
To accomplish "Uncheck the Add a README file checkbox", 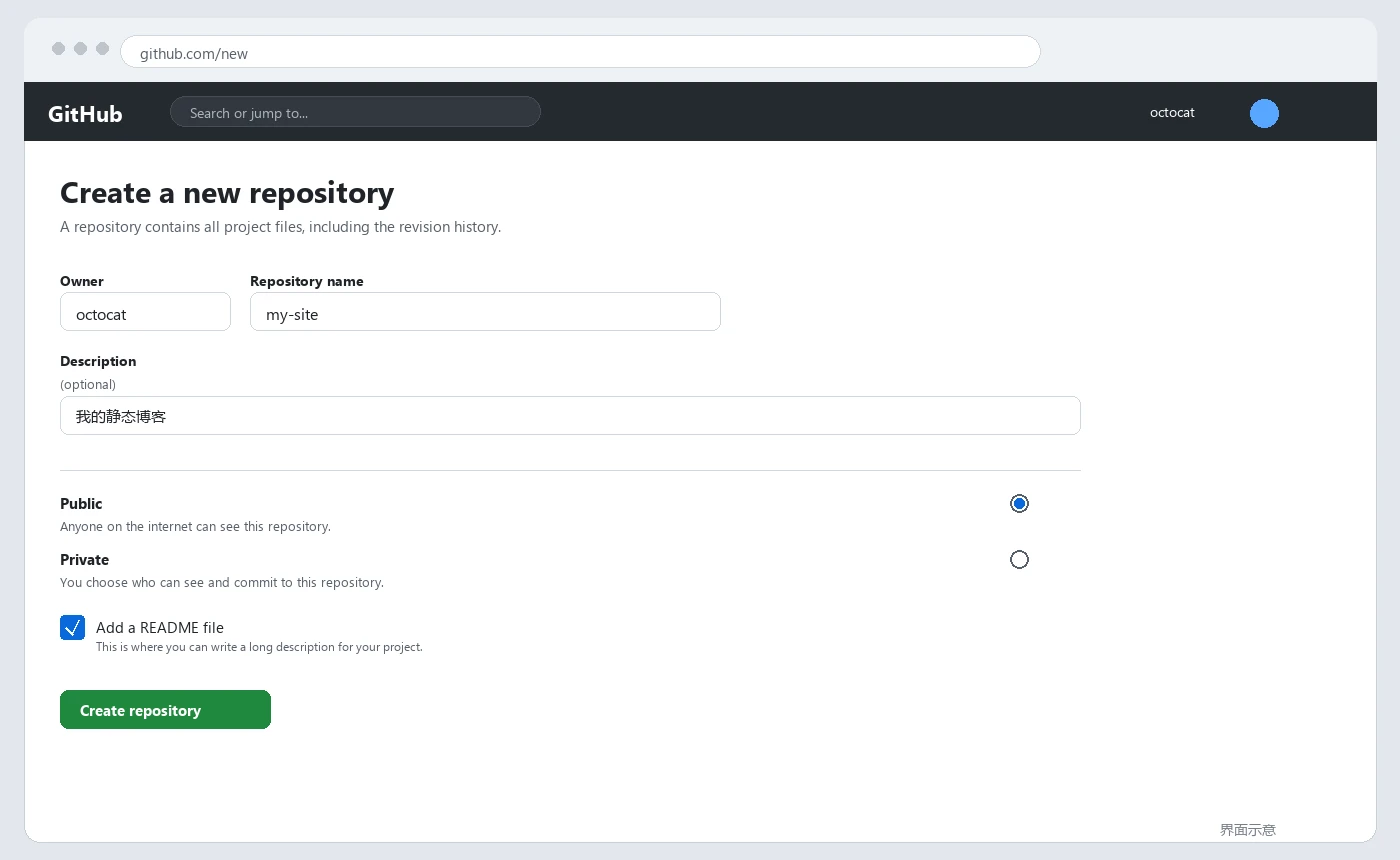I will click(x=72, y=627).
